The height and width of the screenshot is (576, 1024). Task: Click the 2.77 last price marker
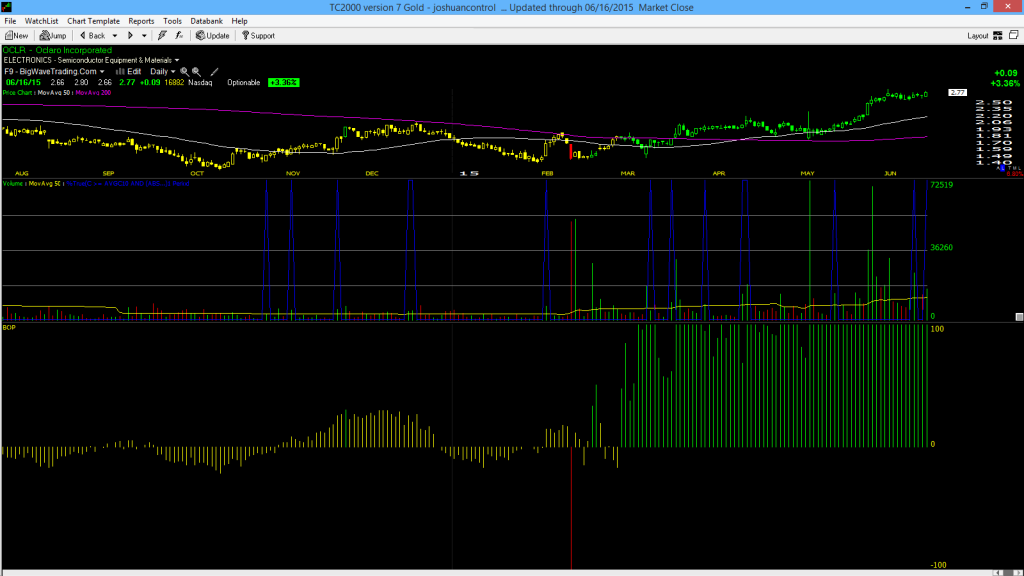pos(957,93)
